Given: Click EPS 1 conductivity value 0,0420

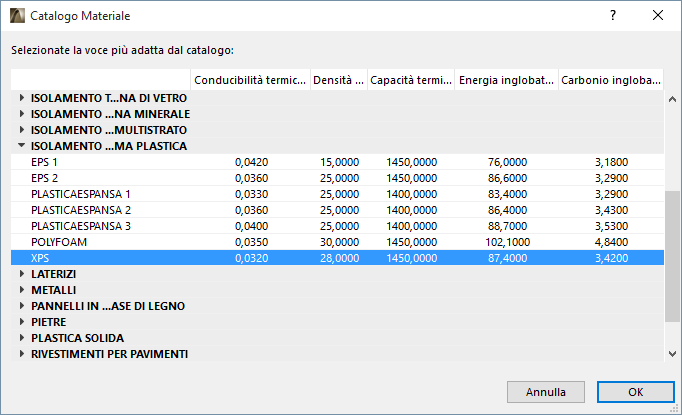Looking at the screenshot, I should (x=251, y=162).
